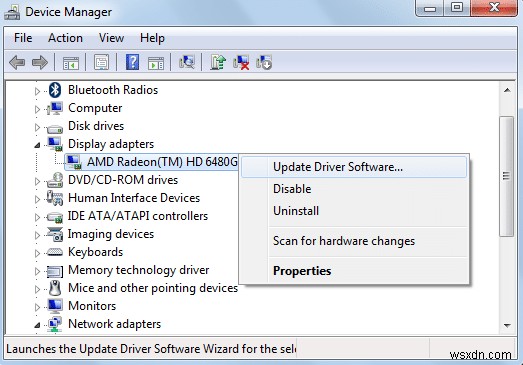
Task: Click the Computer category icon
Action: click(55, 108)
